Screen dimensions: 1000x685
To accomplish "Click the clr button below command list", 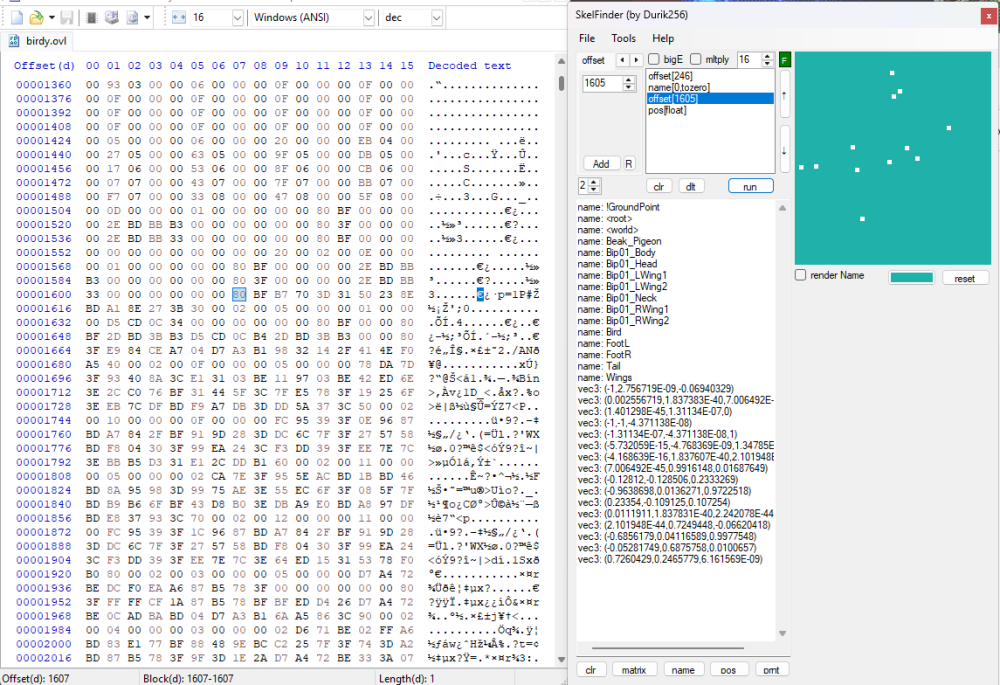I will pos(659,186).
